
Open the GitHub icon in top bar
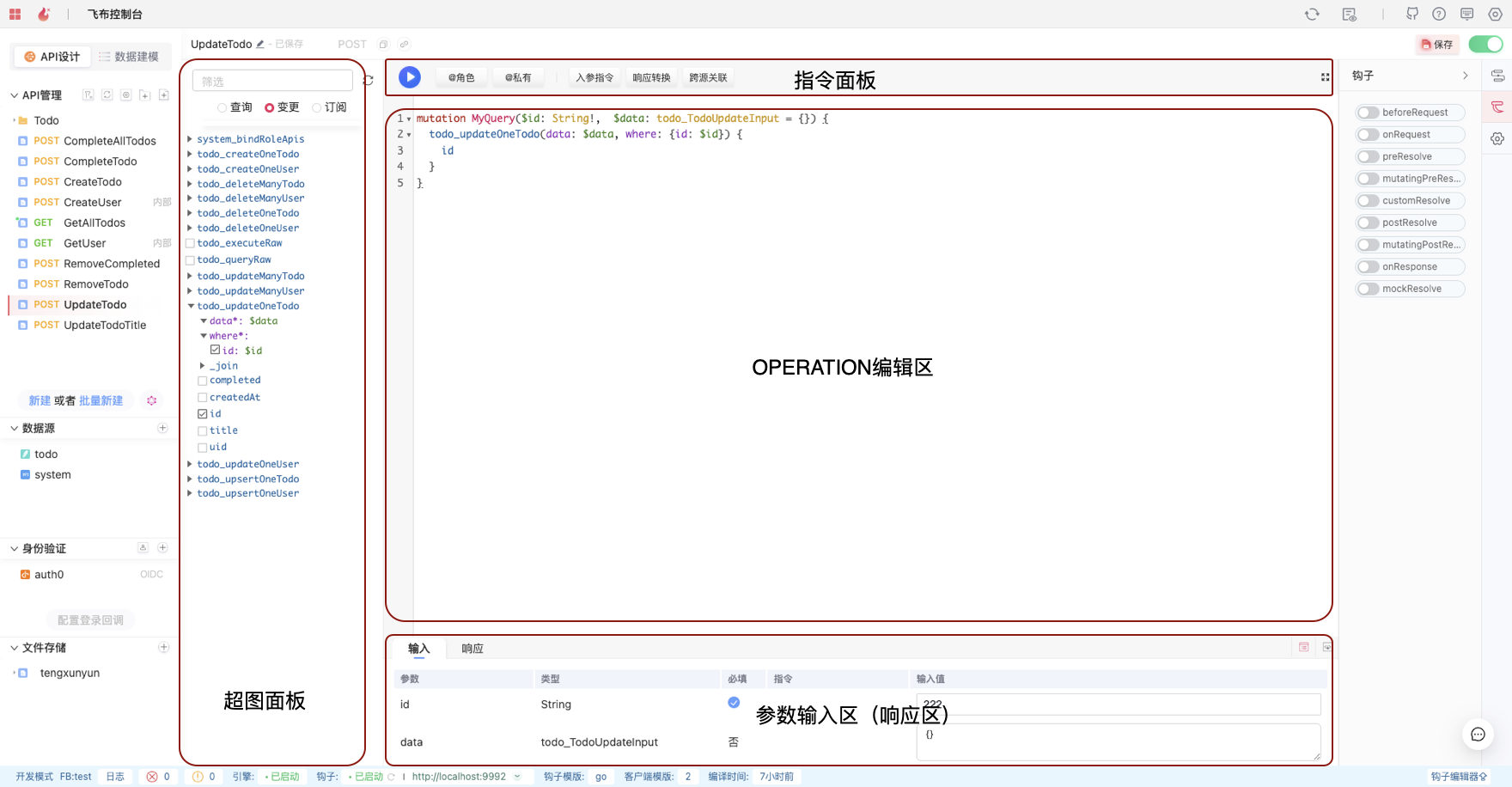pyautogui.click(x=1411, y=14)
